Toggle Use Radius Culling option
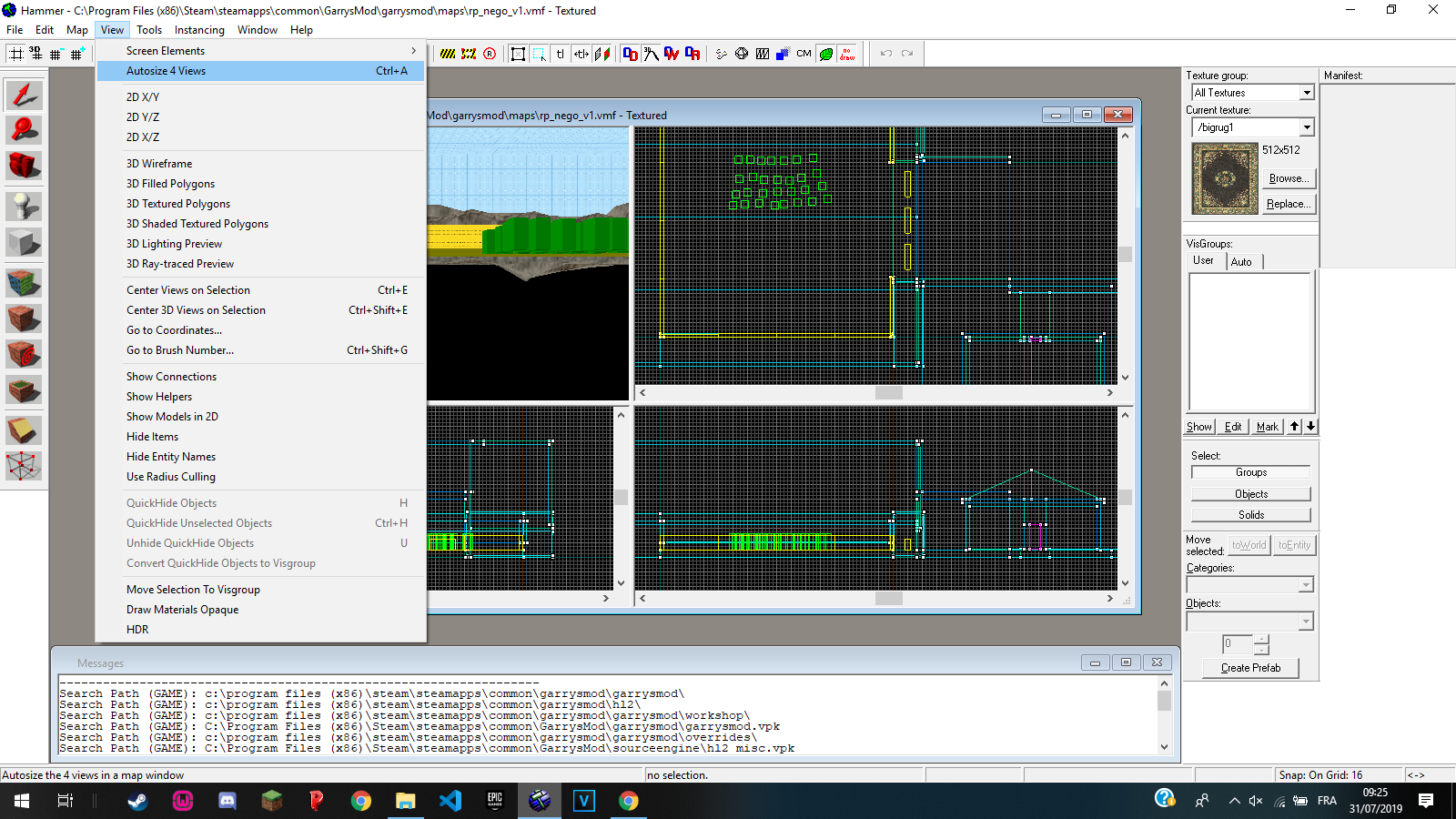 coord(261,477)
